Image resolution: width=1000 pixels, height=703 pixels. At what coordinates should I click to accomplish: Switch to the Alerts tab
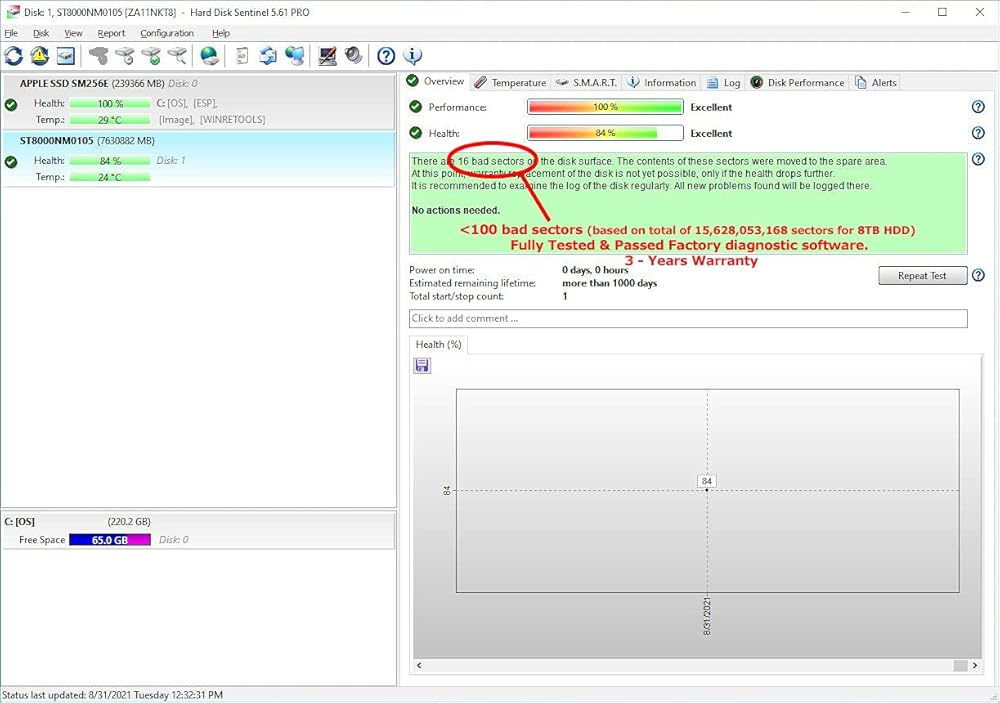point(876,82)
